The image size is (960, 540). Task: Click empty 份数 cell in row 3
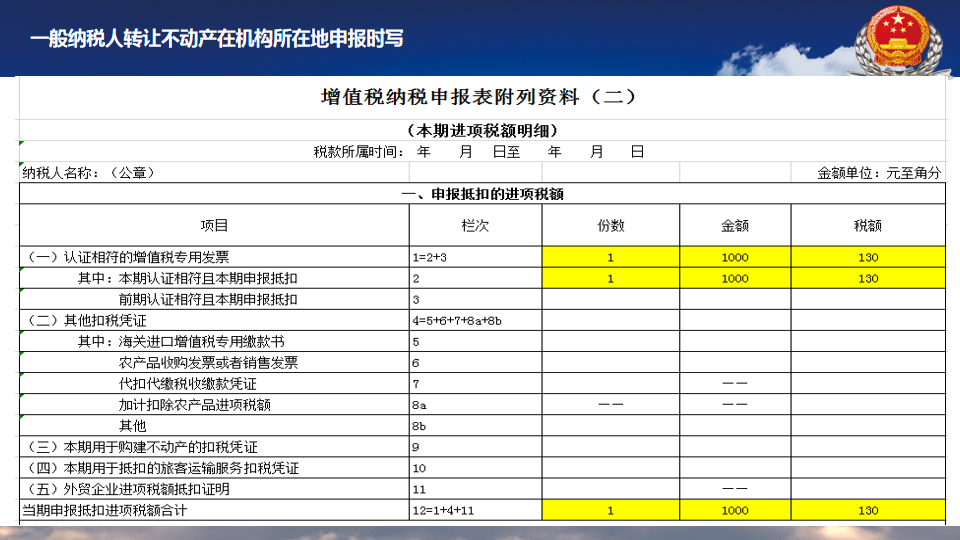(x=610, y=299)
